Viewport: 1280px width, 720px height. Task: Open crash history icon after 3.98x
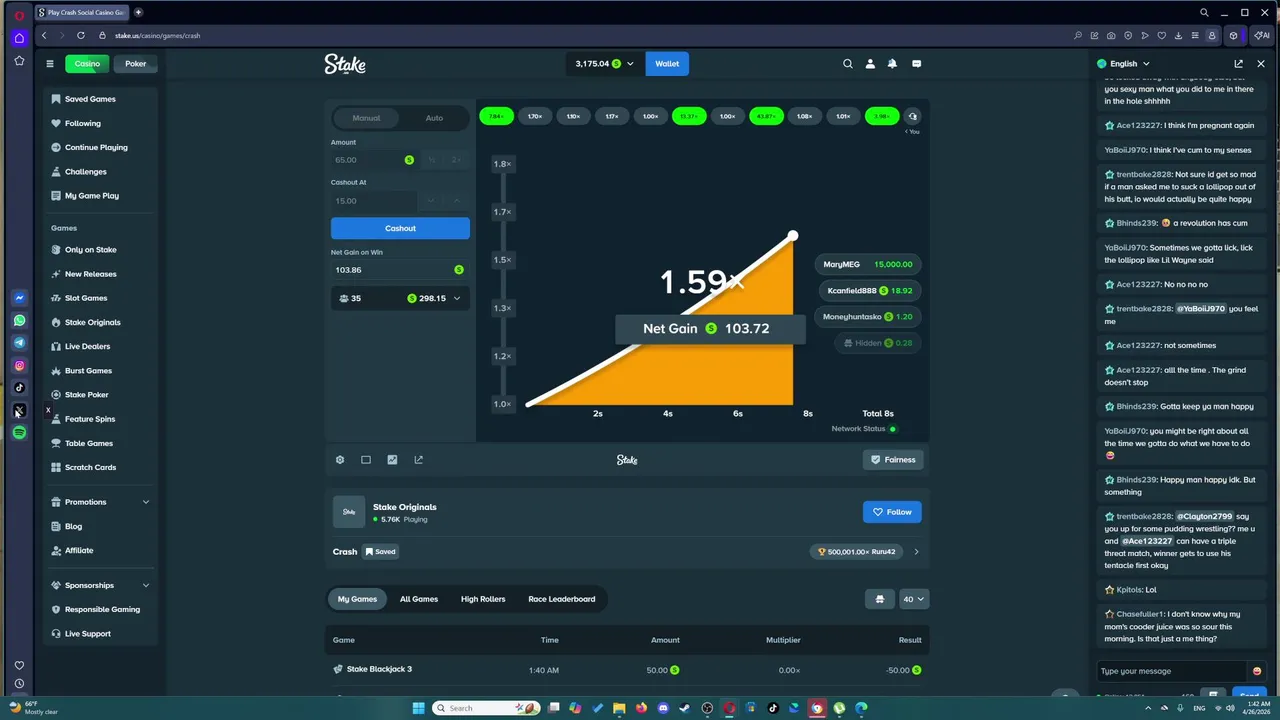(912, 116)
